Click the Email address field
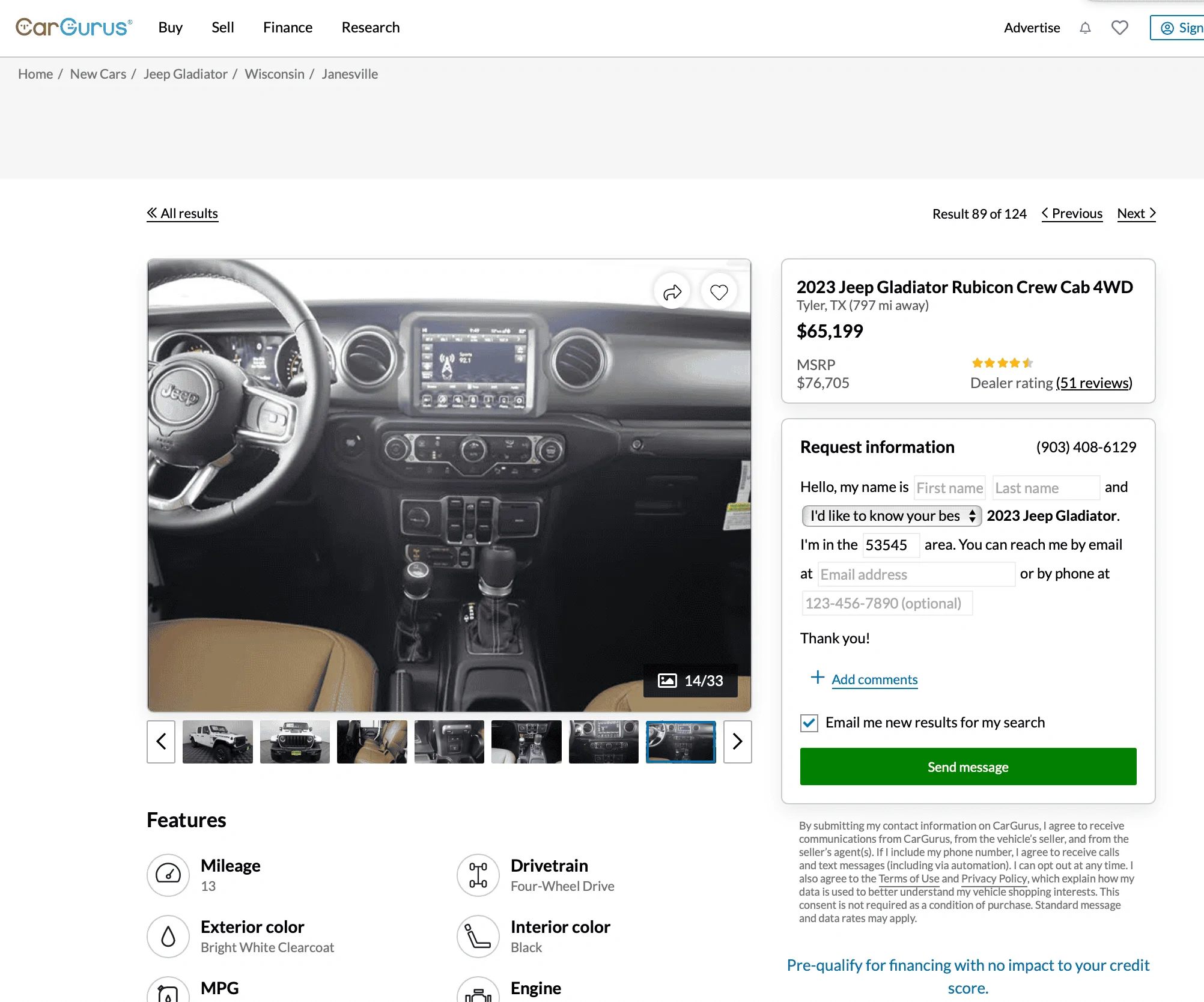 (x=916, y=574)
